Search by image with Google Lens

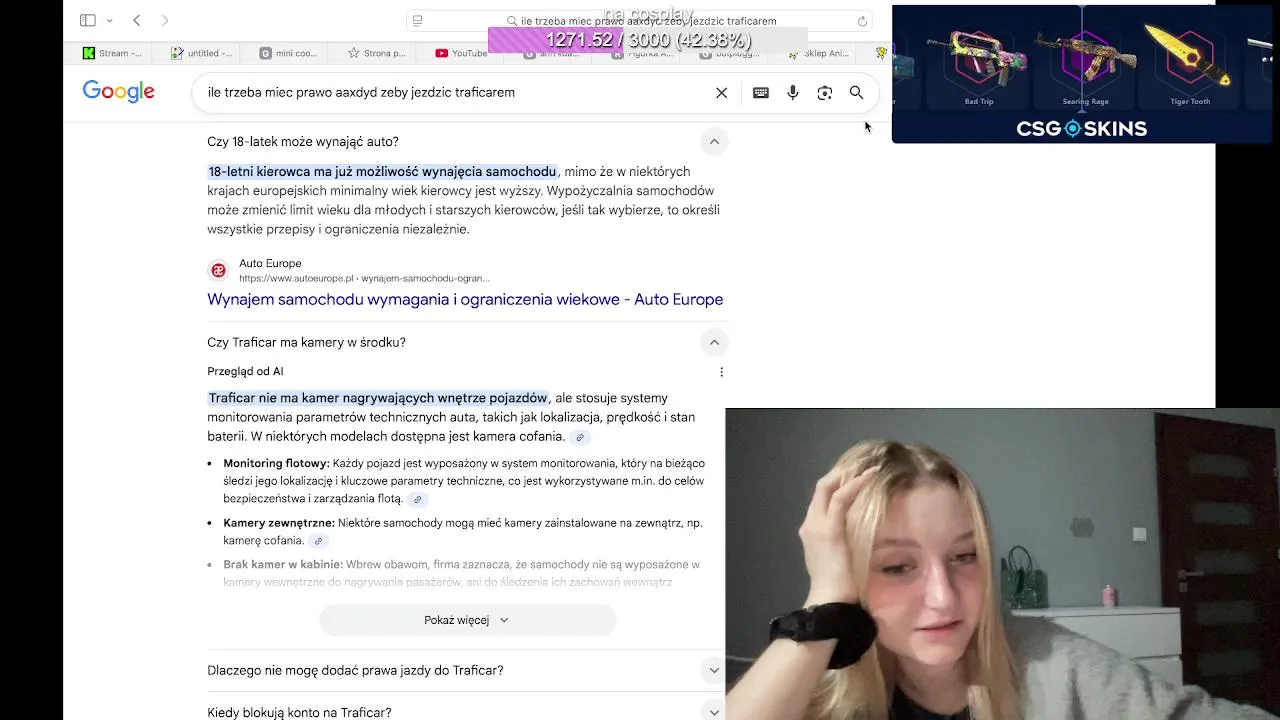(825, 93)
